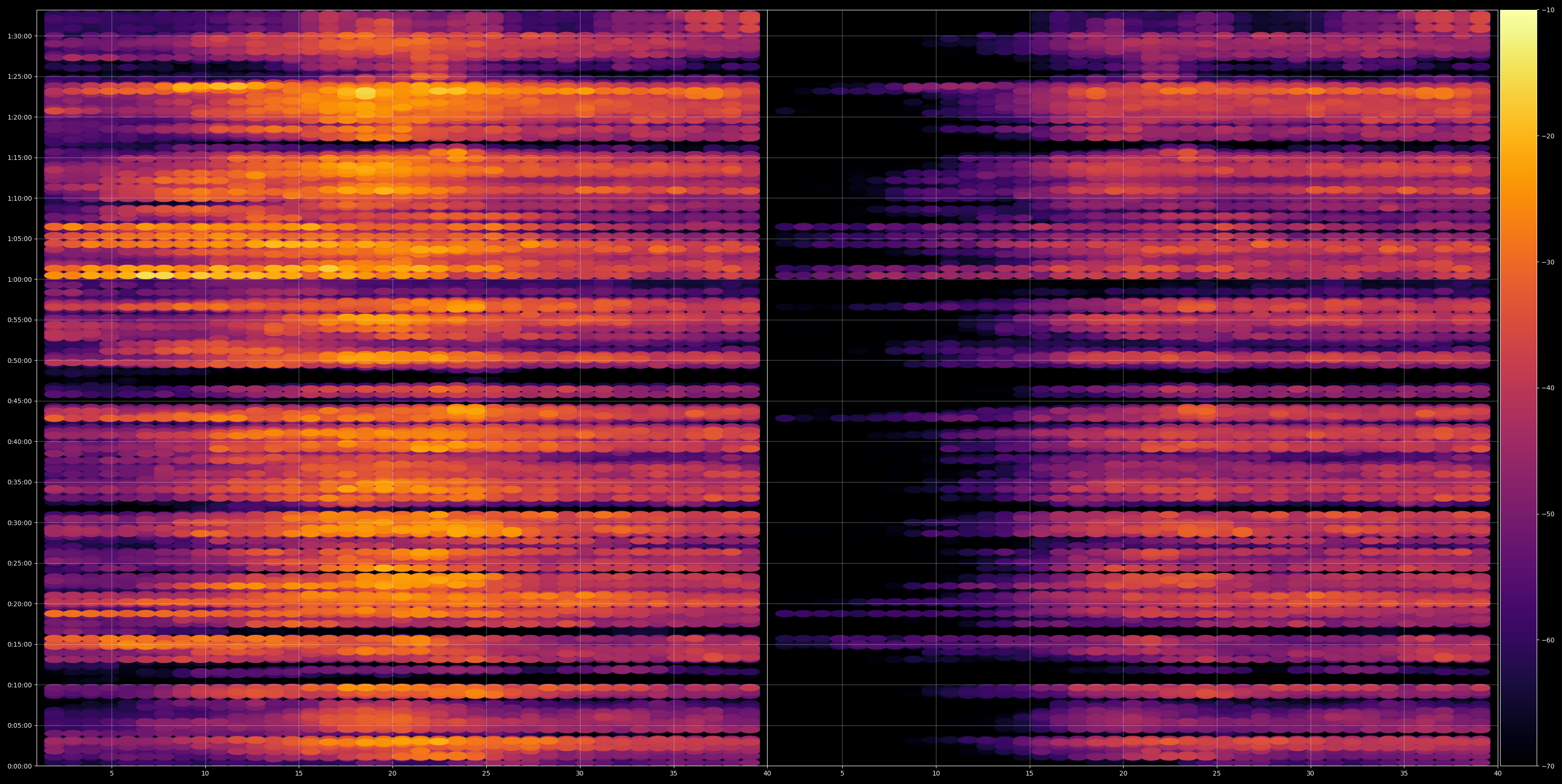This screenshot has height=784, width=1562.
Task: Click the 0:35:00 y-axis tick label
Action: [19, 482]
